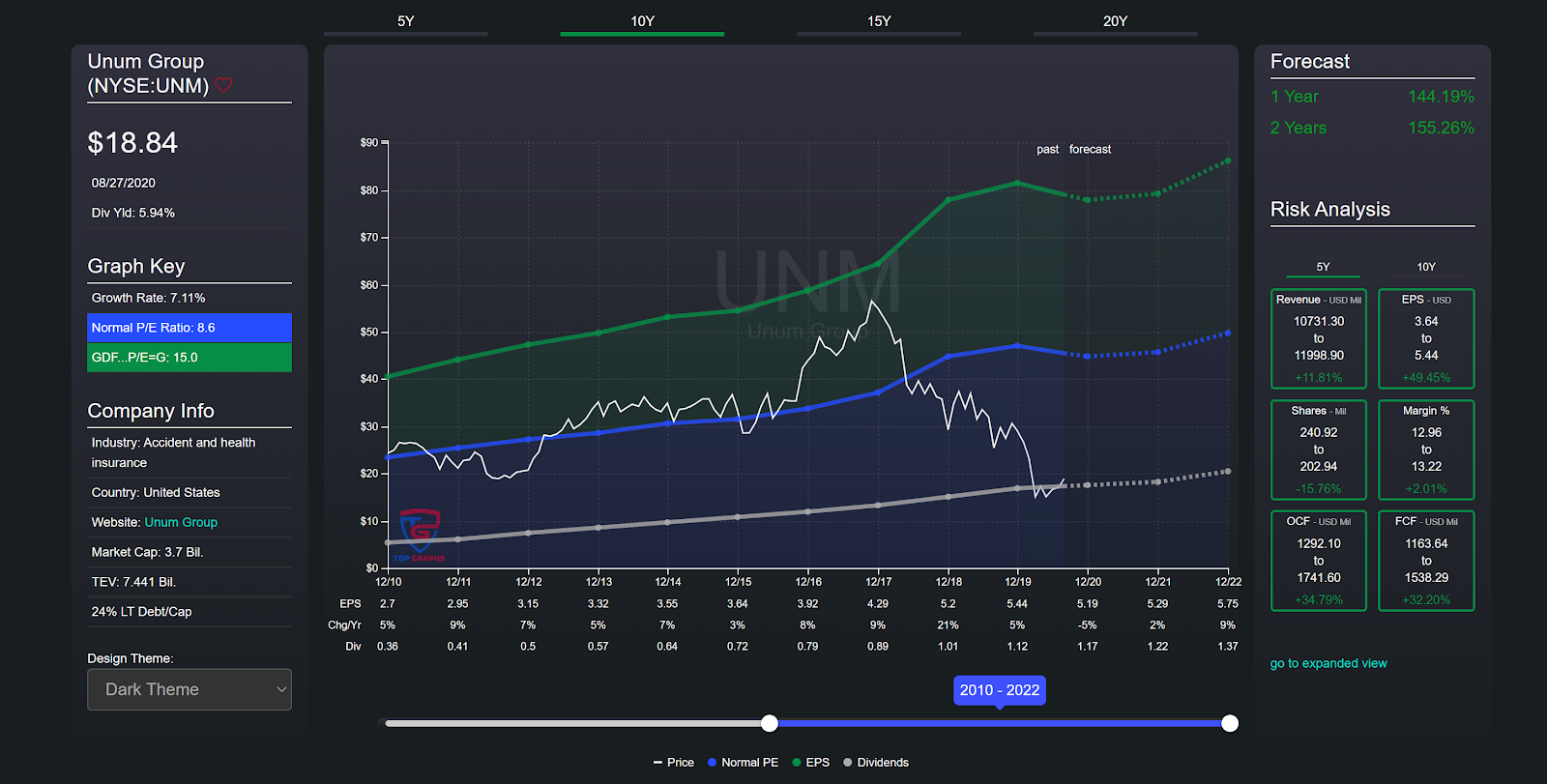Click the past label on the chart
This screenshot has width=1547, height=784.
[x=1047, y=150]
